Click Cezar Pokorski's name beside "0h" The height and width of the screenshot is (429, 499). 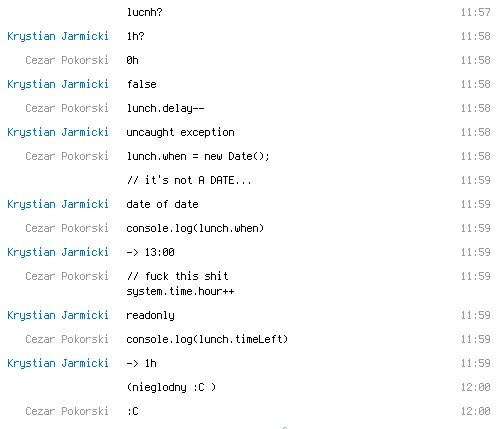click(67, 60)
